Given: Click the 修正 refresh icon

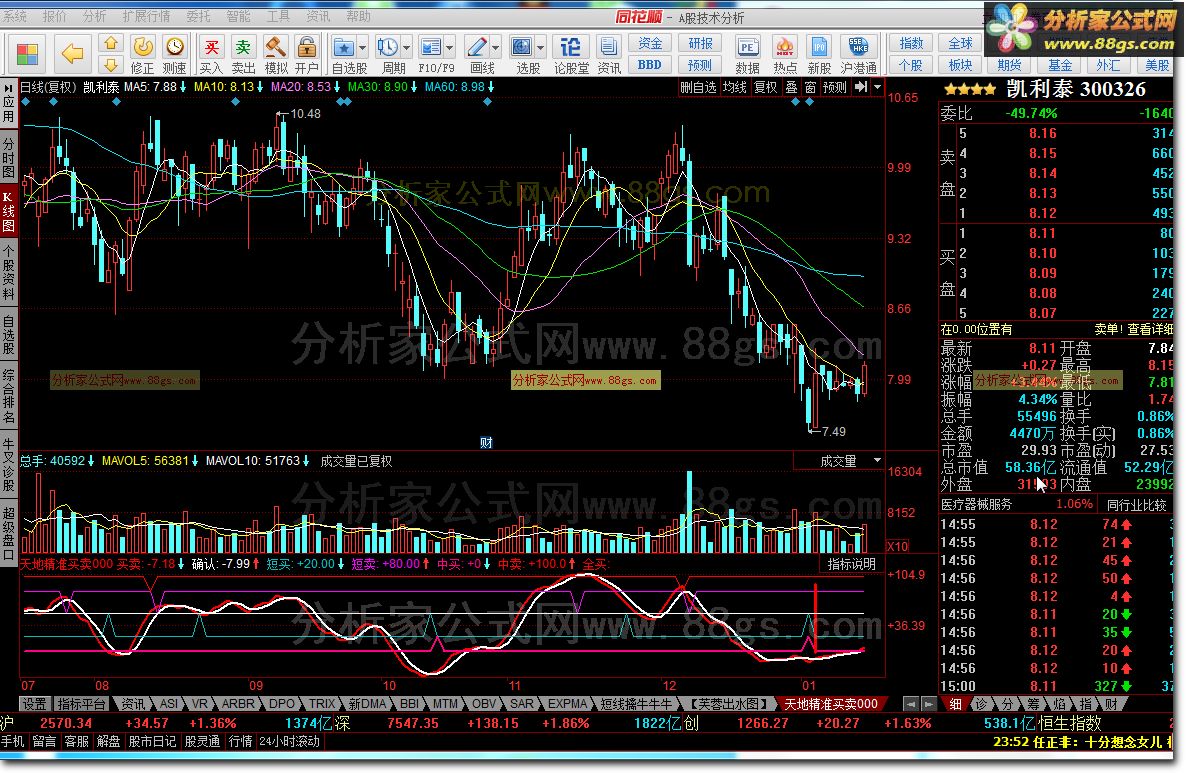Looking at the screenshot, I should (x=142, y=48).
